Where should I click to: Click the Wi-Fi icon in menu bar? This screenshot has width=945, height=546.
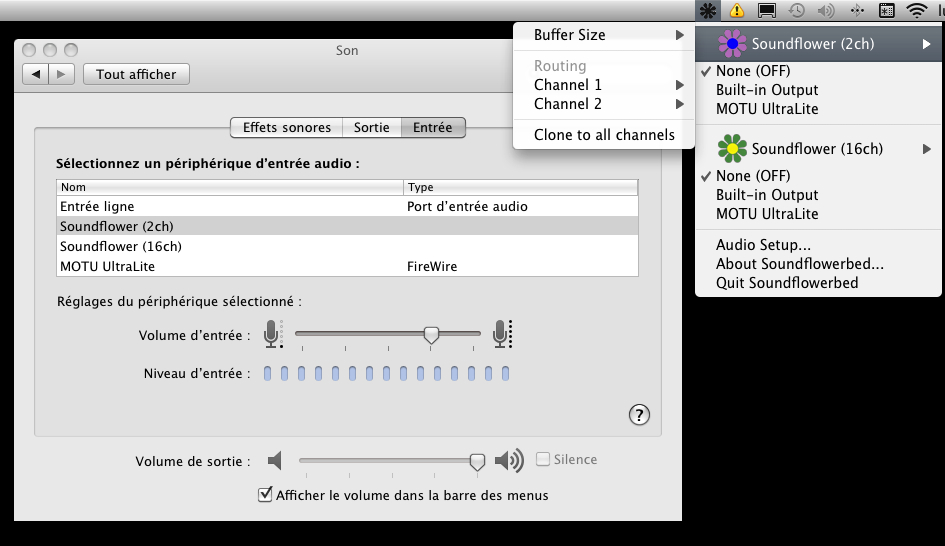pos(916,11)
